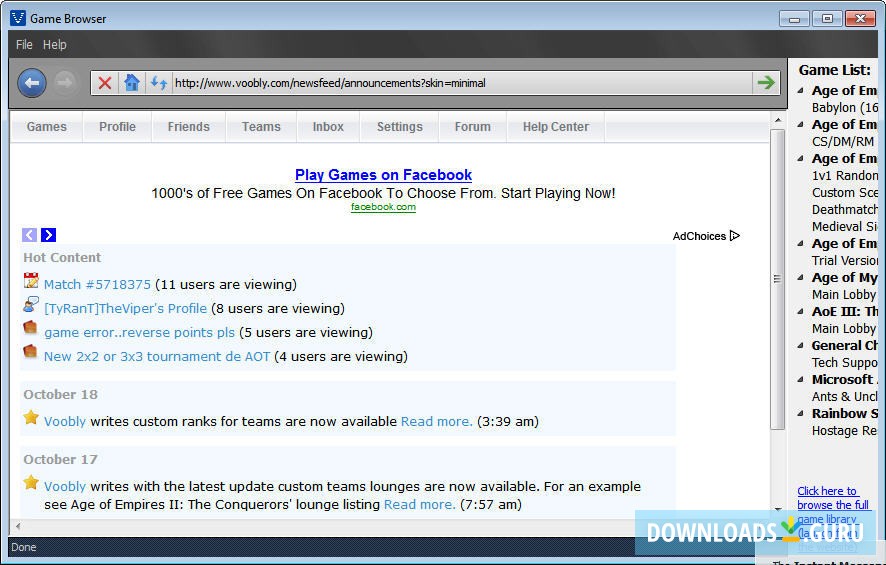Click the URL address field

pyautogui.click(x=462, y=83)
